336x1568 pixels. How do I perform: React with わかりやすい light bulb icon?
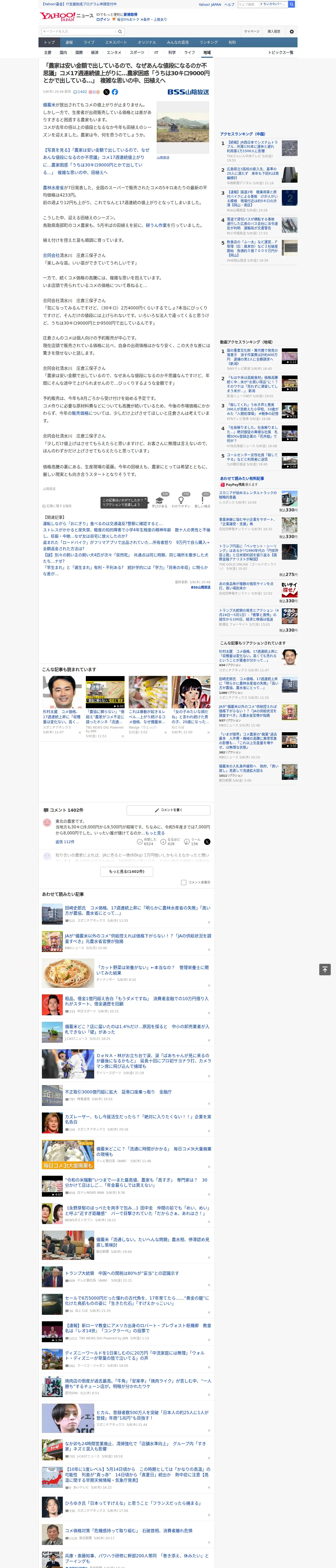pyautogui.click(x=181, y=501)
